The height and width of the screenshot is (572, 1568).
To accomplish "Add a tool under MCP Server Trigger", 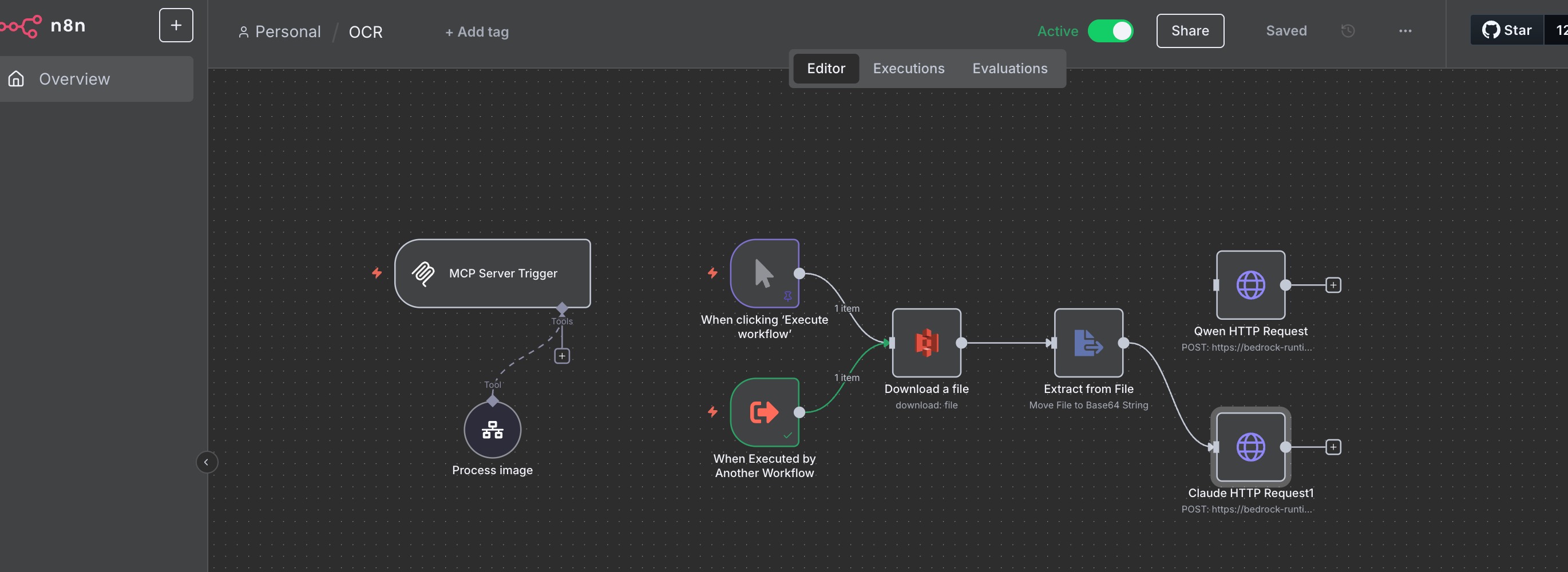I will 561,356.
